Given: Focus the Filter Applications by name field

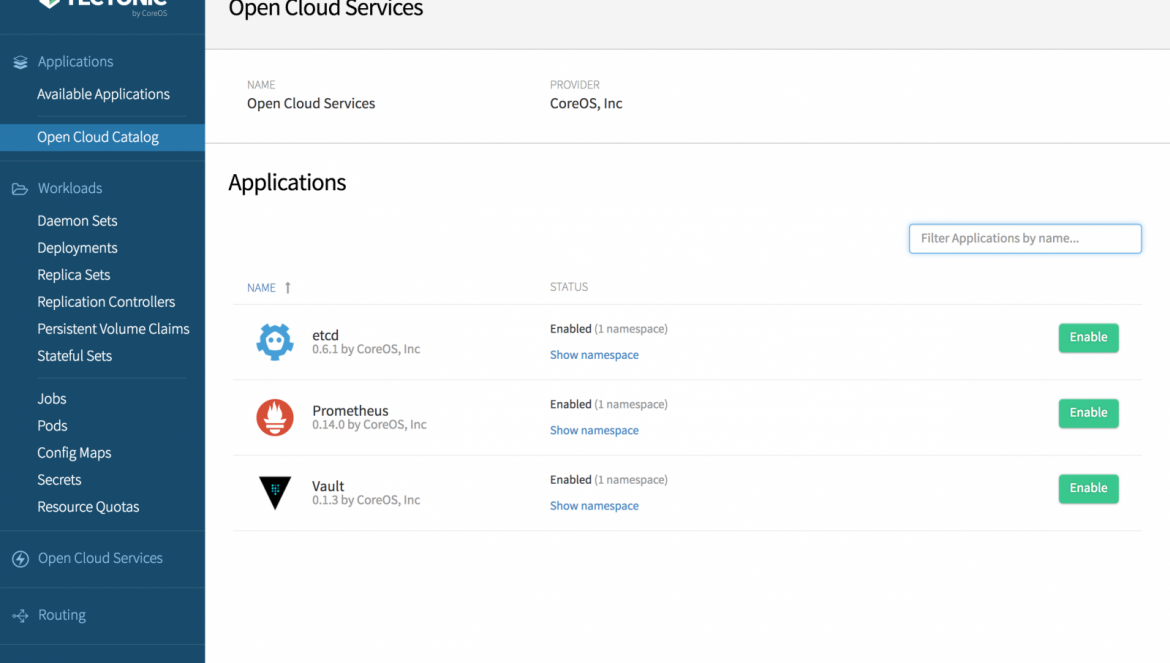Looking at the screenshot, I should coord(1024,239).
